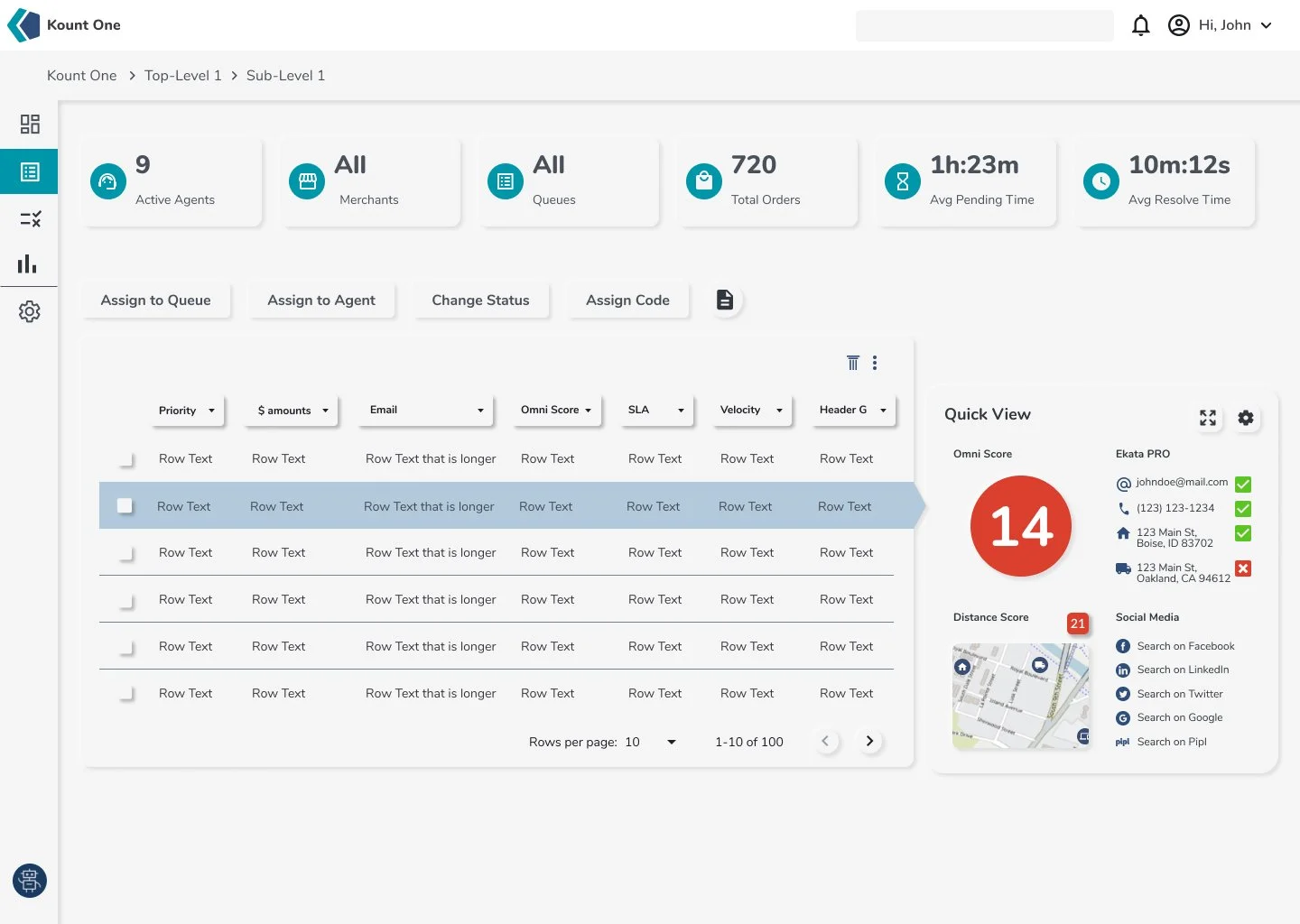This screenshot has width=1300, height=924.
Task: Tick the checkbox of the sixth table row
Action: click(x=125, y=694)
